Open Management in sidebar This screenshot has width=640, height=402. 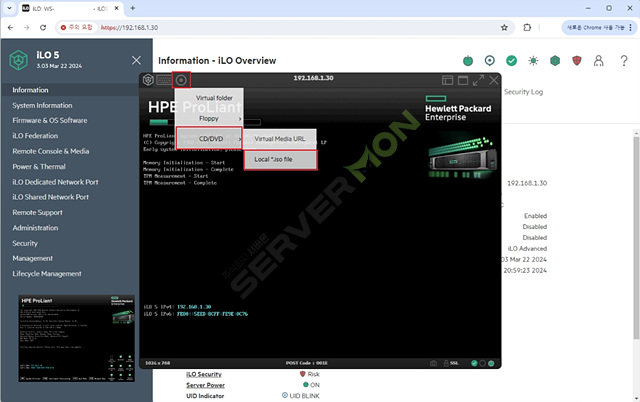tap(32, 258)
